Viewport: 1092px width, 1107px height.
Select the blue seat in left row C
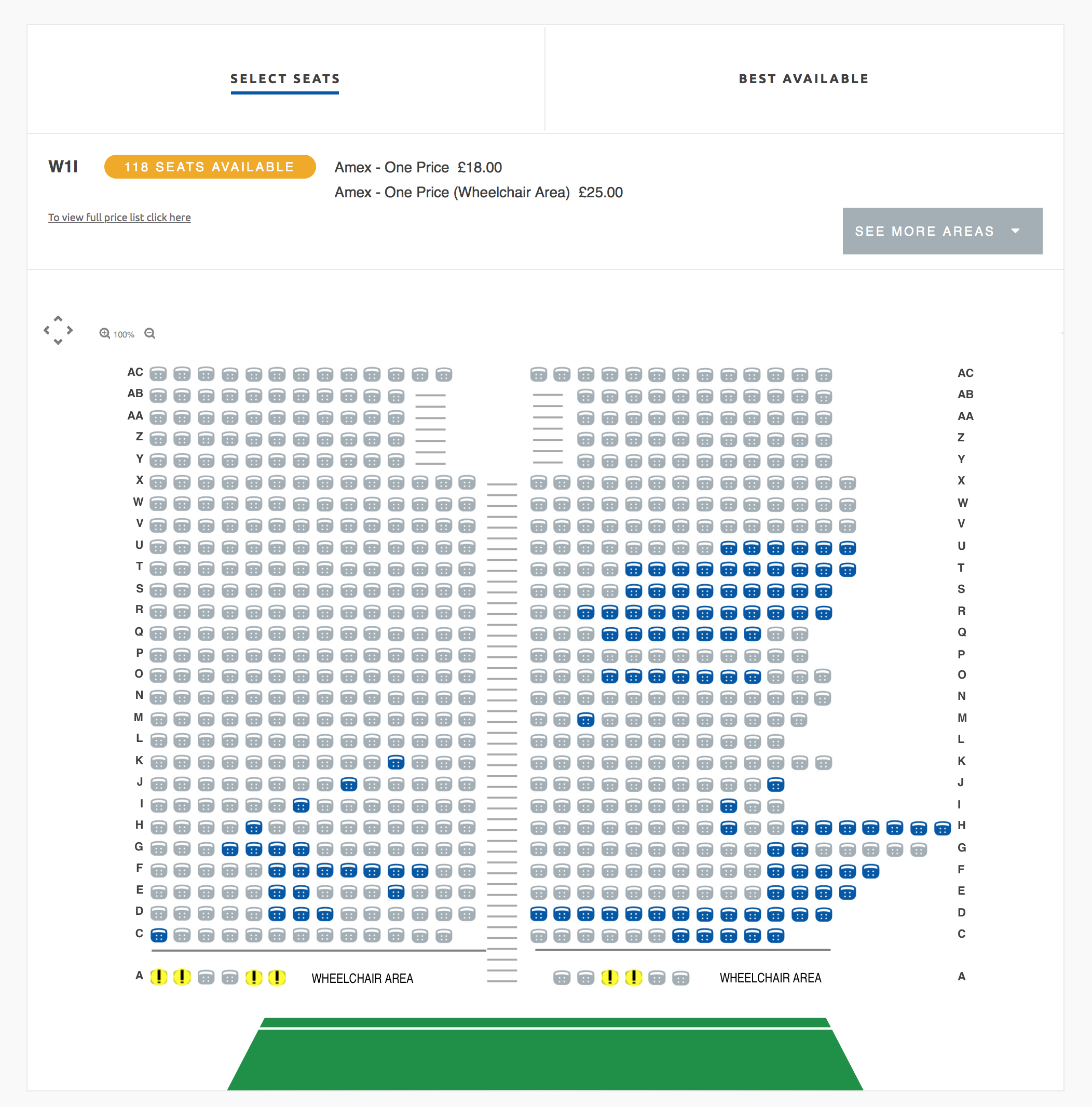[x=159, y=936]
